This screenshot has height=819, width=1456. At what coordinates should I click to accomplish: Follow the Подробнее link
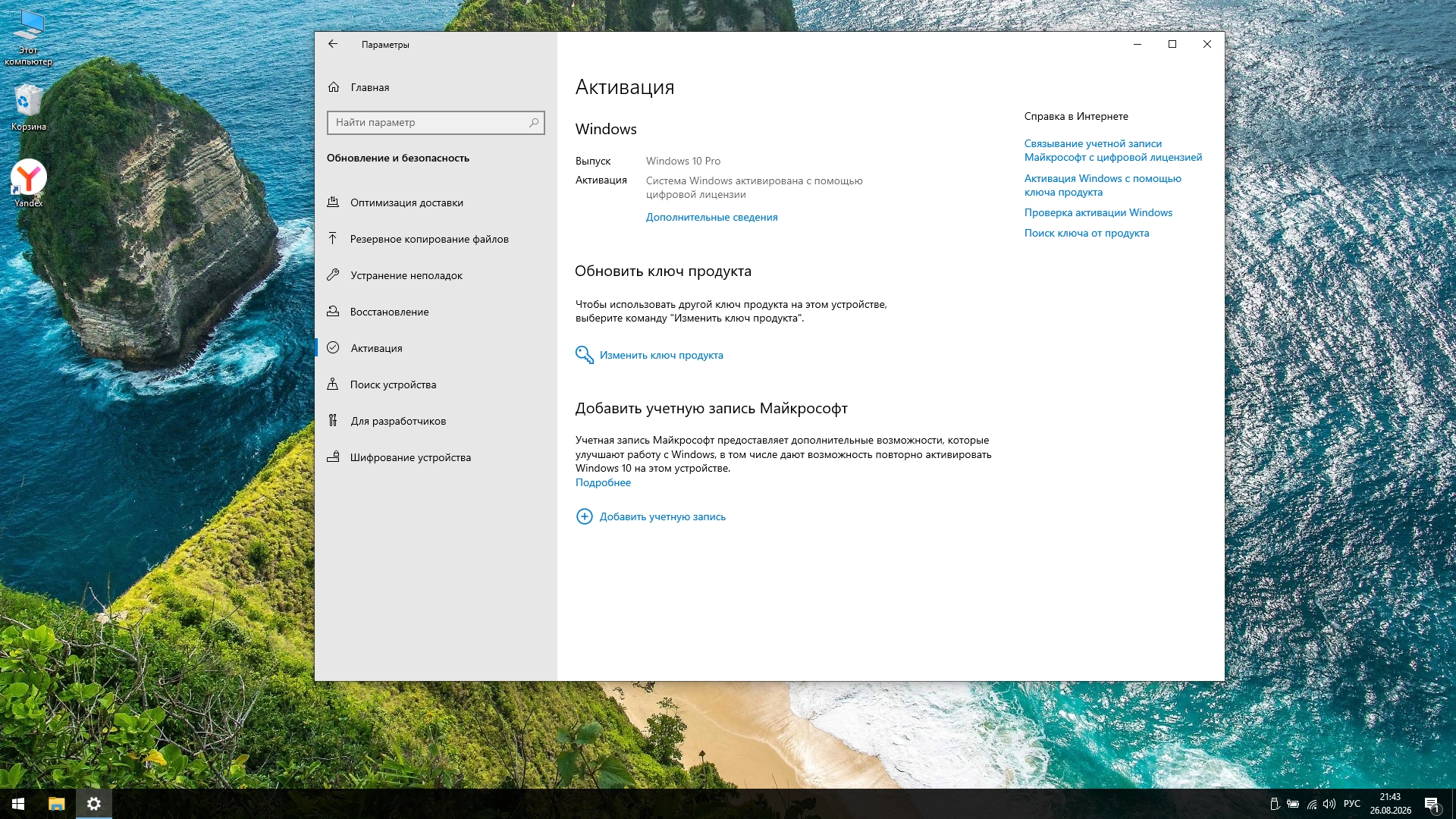603,482
